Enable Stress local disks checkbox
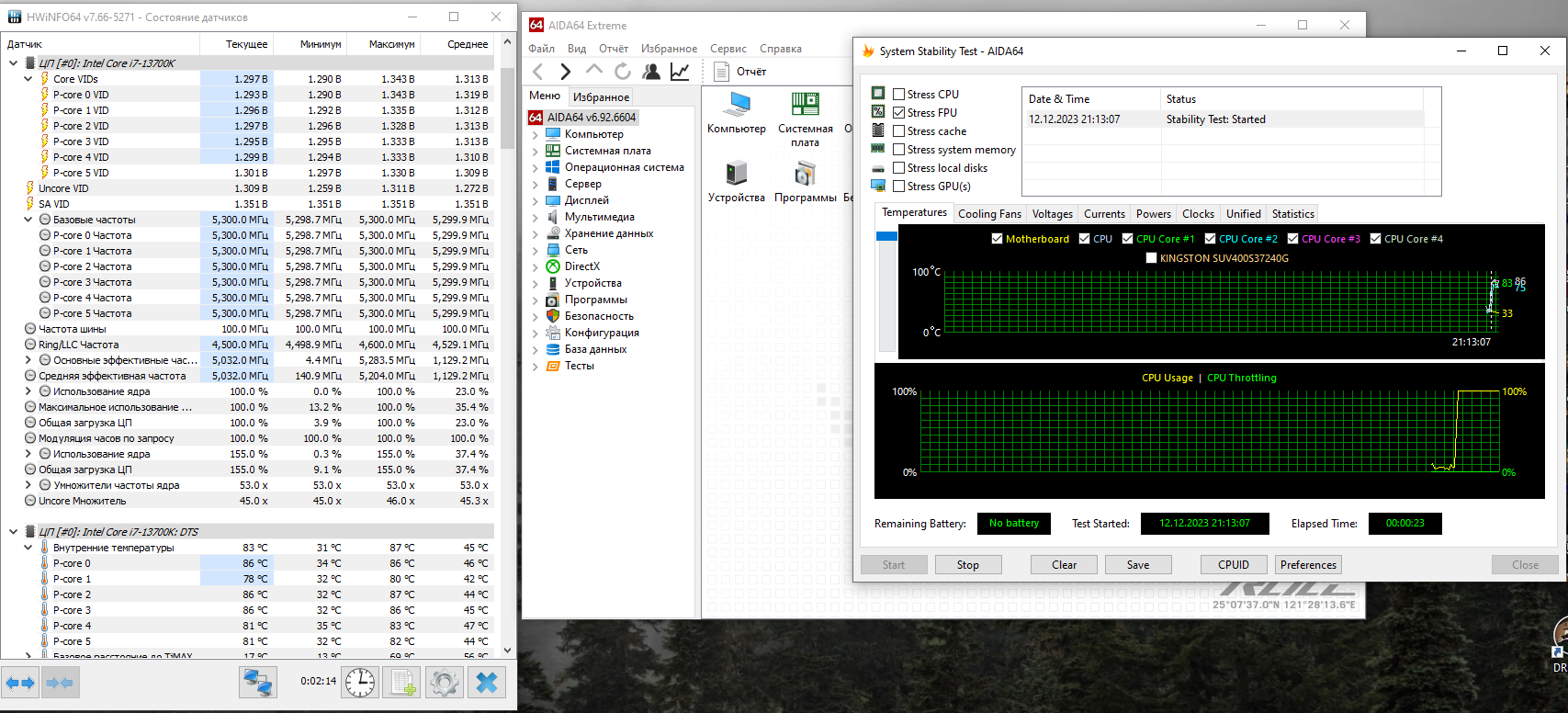Viewport: 1568px width, 713px height. tap(899, 168)
